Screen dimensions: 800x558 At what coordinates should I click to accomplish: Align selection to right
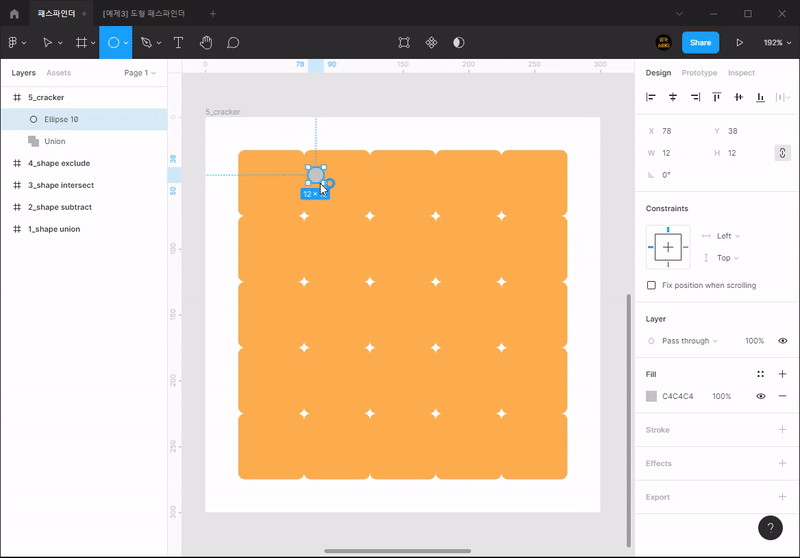pos(695,97)
